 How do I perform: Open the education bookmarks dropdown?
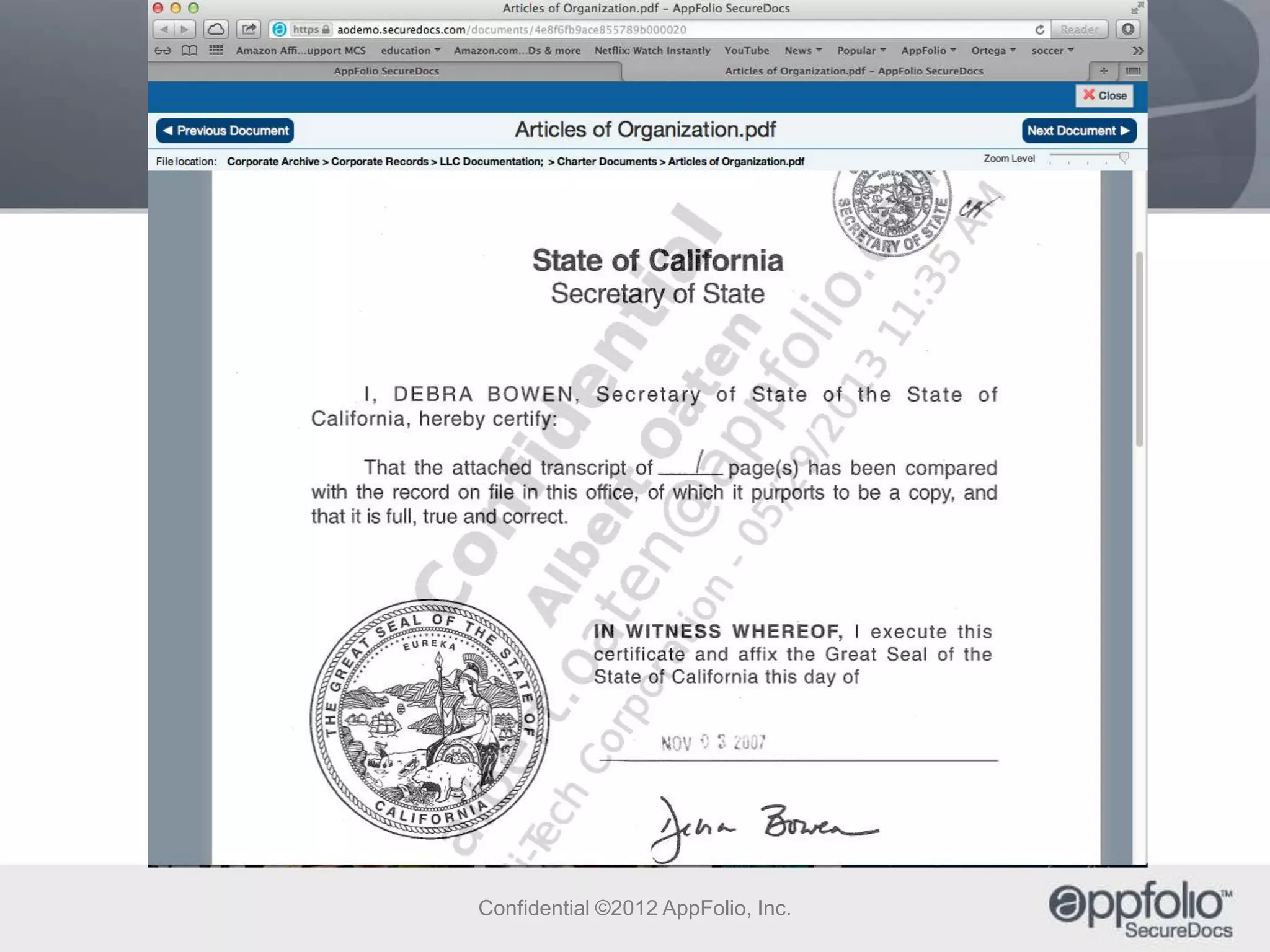[410, 50]
